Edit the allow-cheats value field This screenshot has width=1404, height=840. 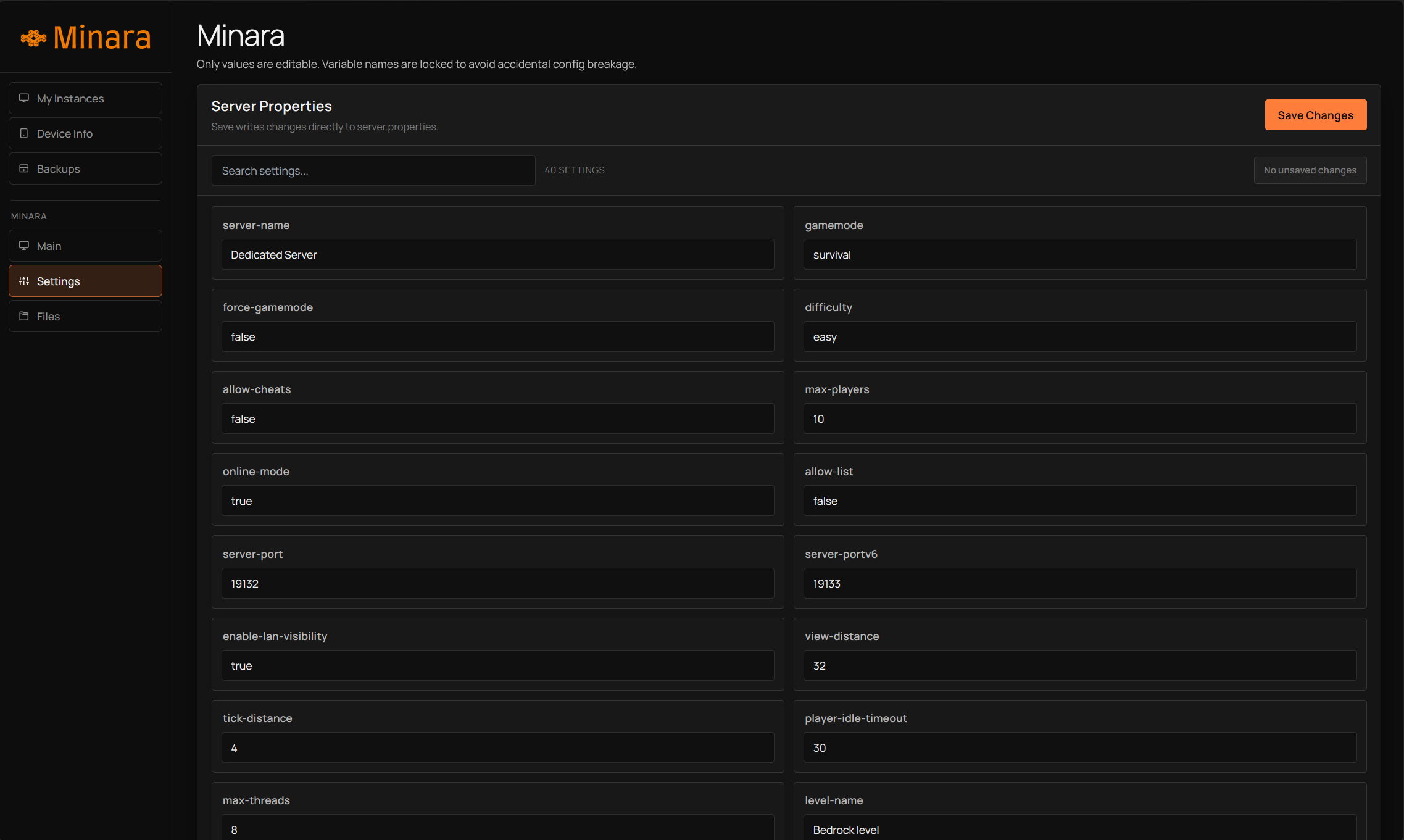coord(497,418)
